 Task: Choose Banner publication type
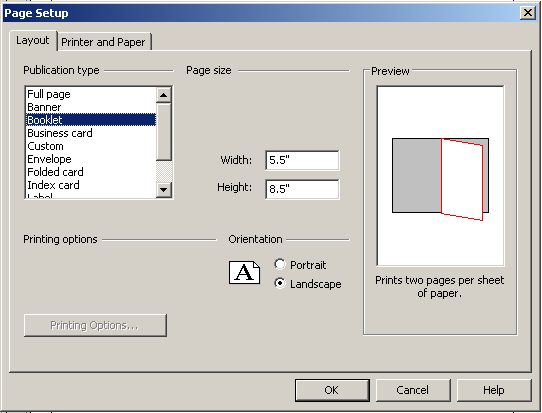[x=91, y=107]
